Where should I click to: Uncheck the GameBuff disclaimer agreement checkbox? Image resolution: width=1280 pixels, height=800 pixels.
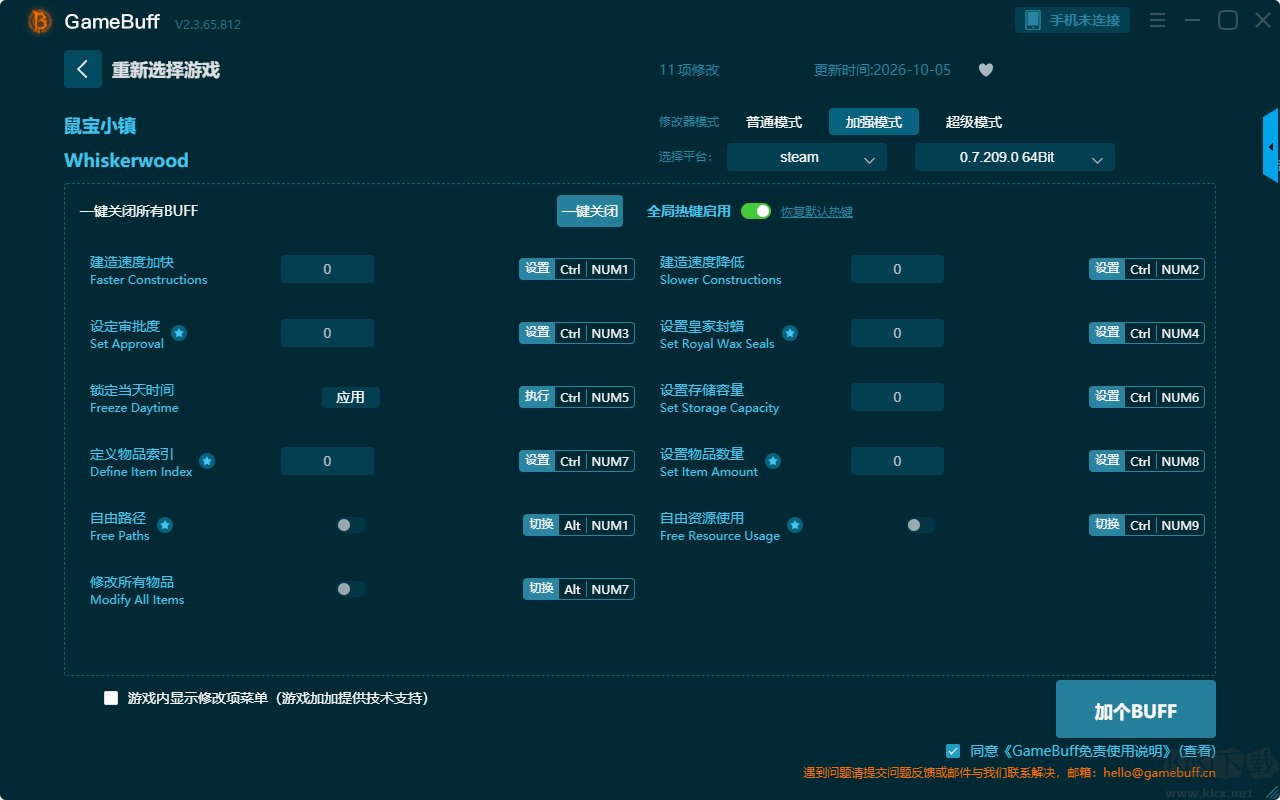(953, 750)
